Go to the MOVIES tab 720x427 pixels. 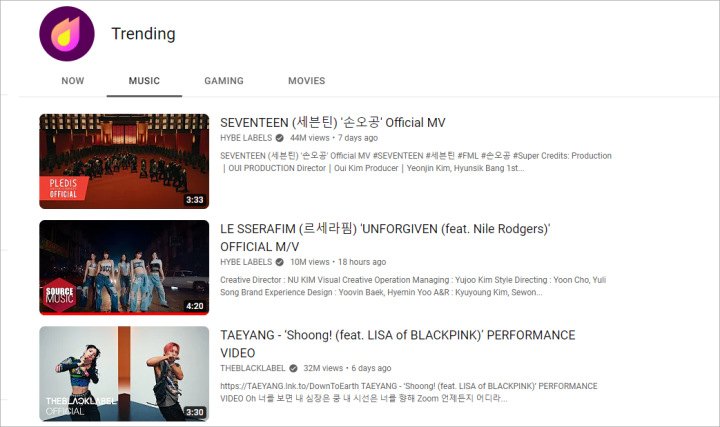pyautogui.click(x=307, y=81)
